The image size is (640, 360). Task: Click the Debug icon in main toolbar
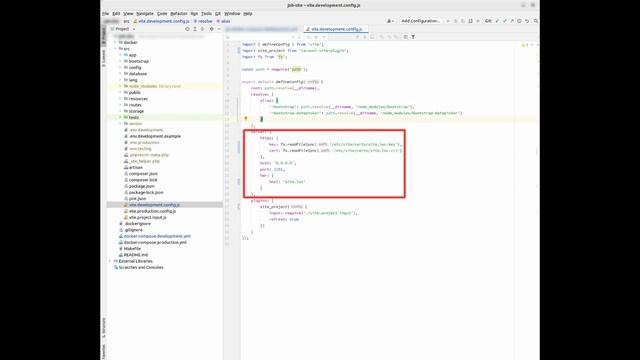click(x=456, y=21)
